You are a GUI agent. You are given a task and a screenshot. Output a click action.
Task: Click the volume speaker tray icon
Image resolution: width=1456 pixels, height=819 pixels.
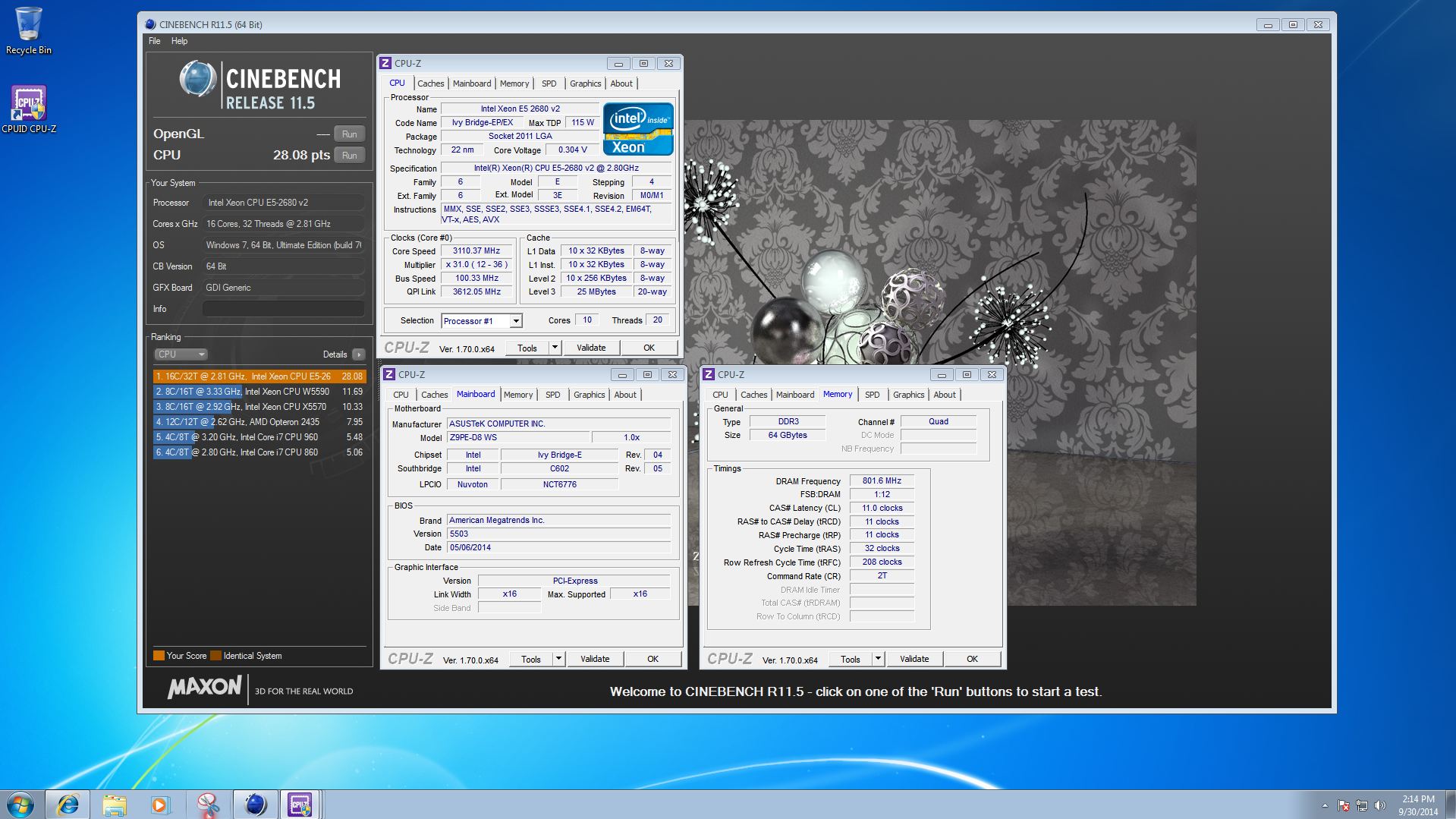click(1380, 805)
